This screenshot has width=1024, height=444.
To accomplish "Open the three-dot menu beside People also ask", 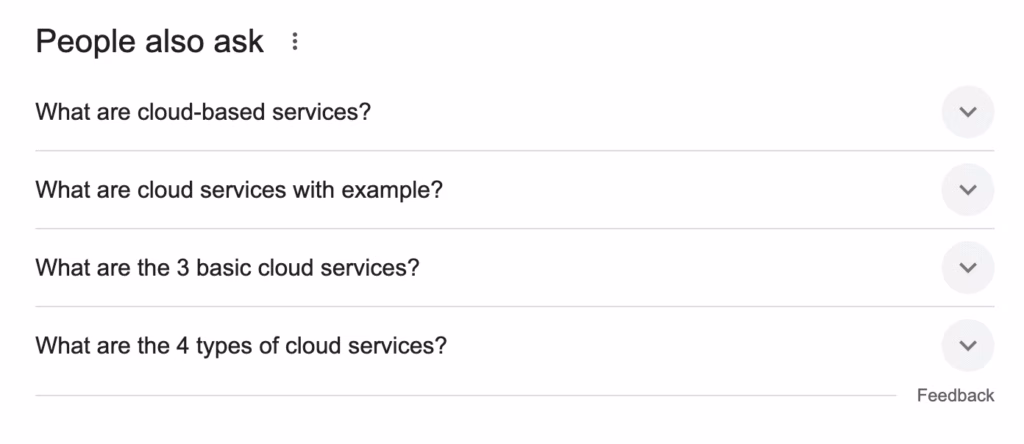I will pos(294,42).
